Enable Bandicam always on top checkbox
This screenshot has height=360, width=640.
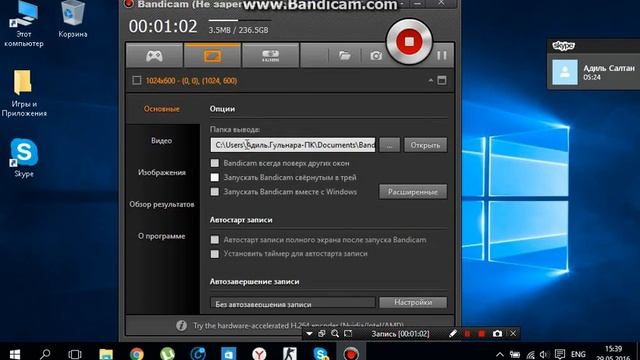215,163
